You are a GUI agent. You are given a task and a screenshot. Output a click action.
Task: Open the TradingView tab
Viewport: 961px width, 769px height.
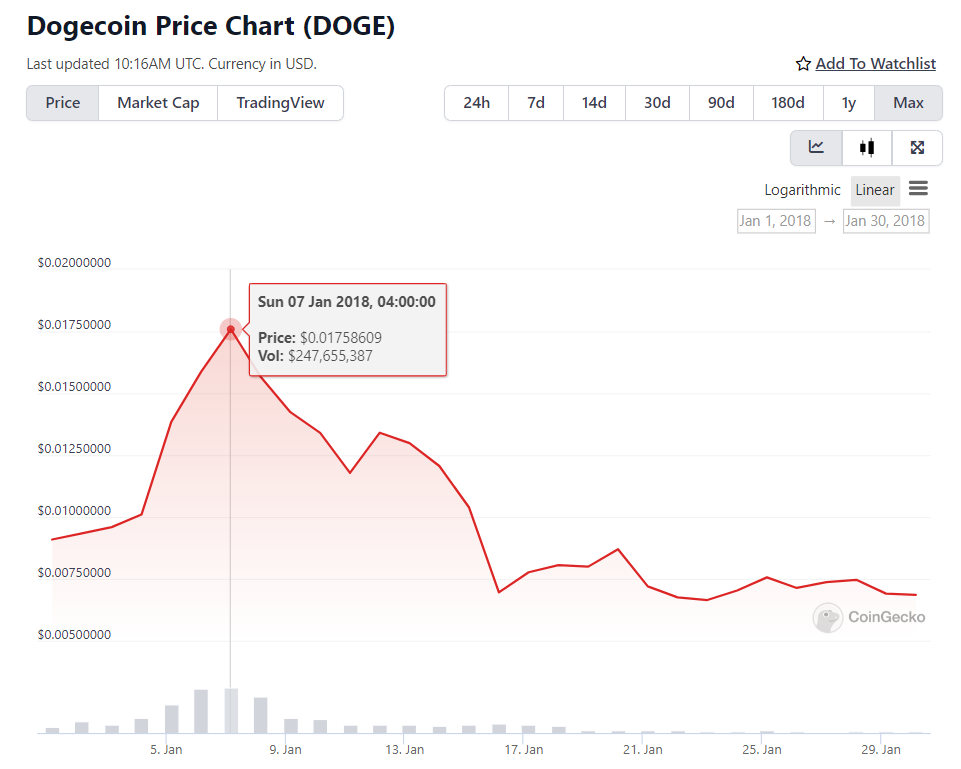pos(280,103)
